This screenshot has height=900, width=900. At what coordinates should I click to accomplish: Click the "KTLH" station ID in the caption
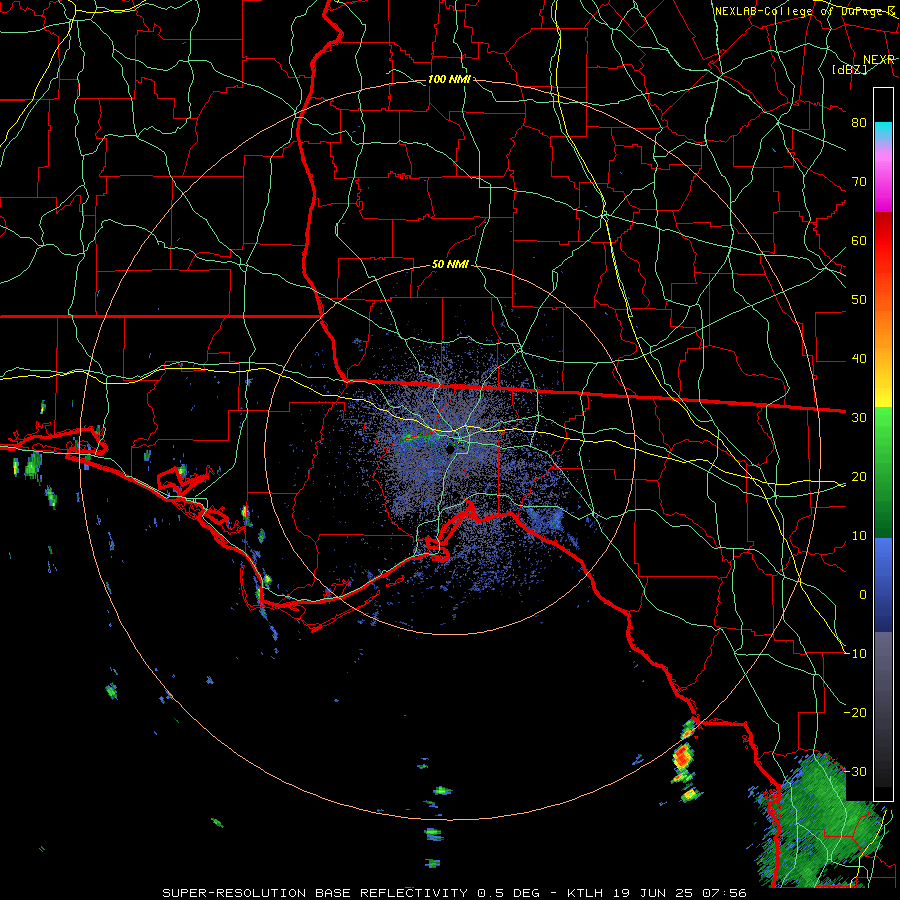pos(587,893)
